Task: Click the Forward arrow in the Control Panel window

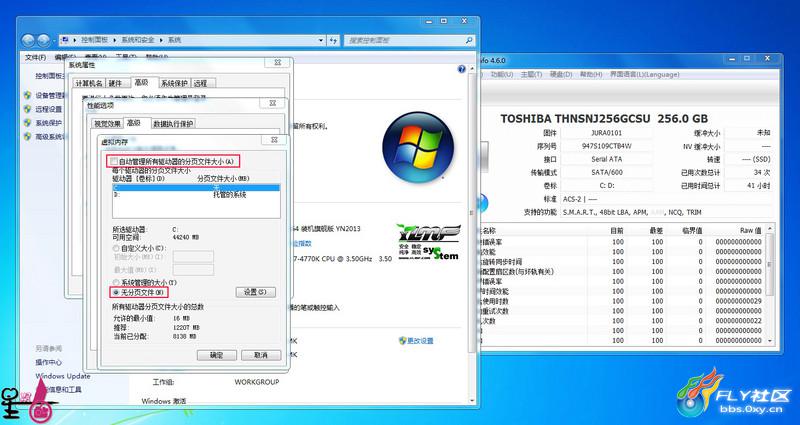Action: [x=44, y=40]
